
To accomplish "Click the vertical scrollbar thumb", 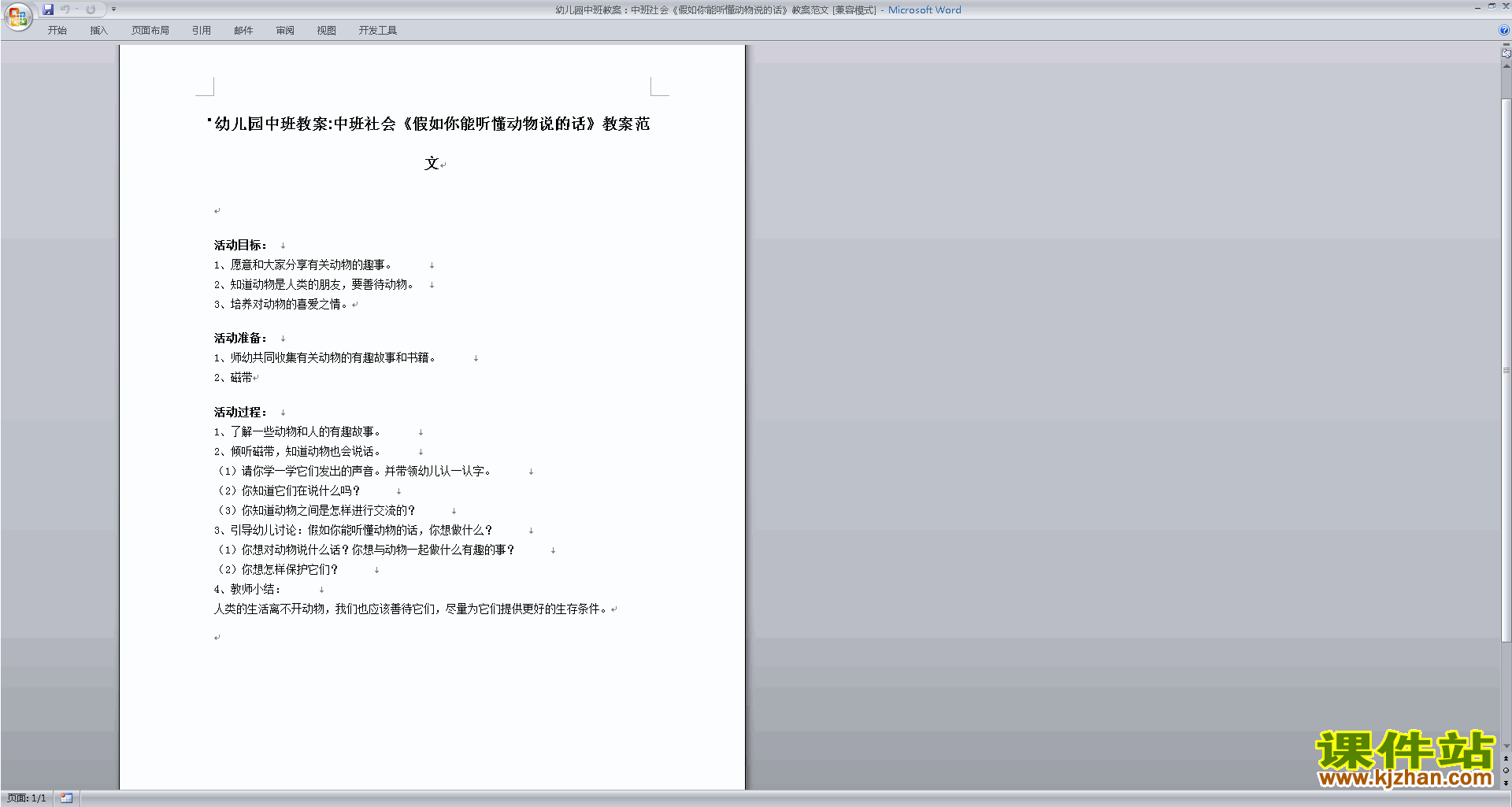I will 1506,370.
